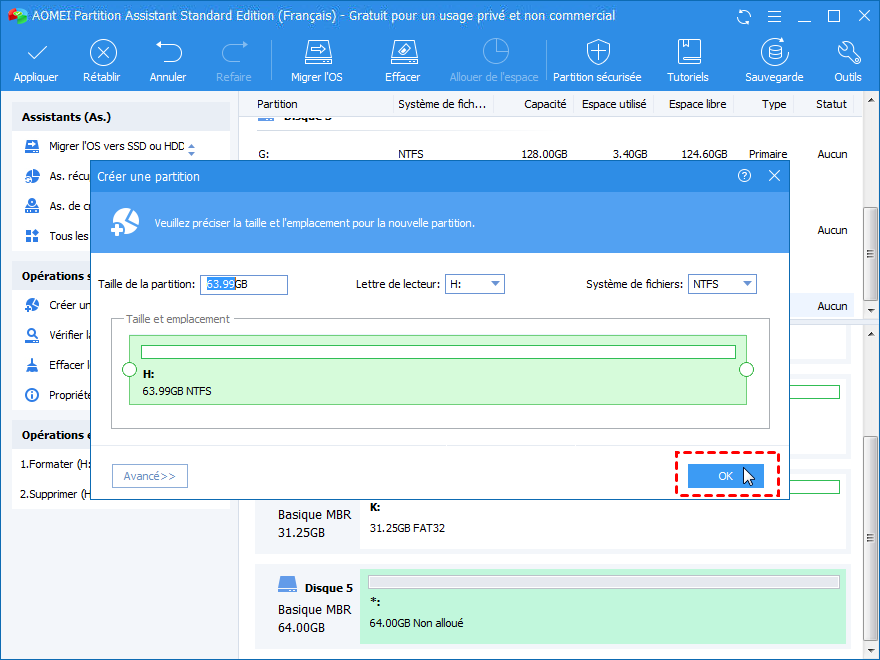Click 124.60GB free space cell
The image size is (880, 660).
704,154
